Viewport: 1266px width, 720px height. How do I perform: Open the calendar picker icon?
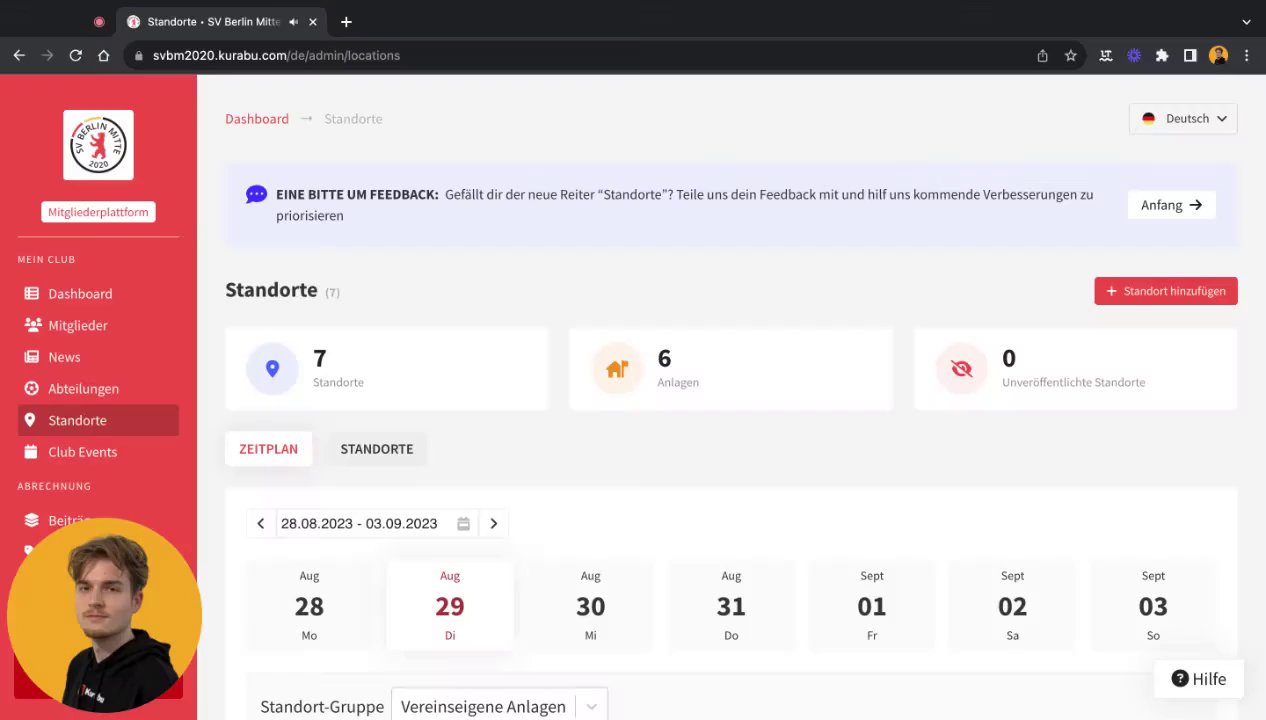(464, 523)
